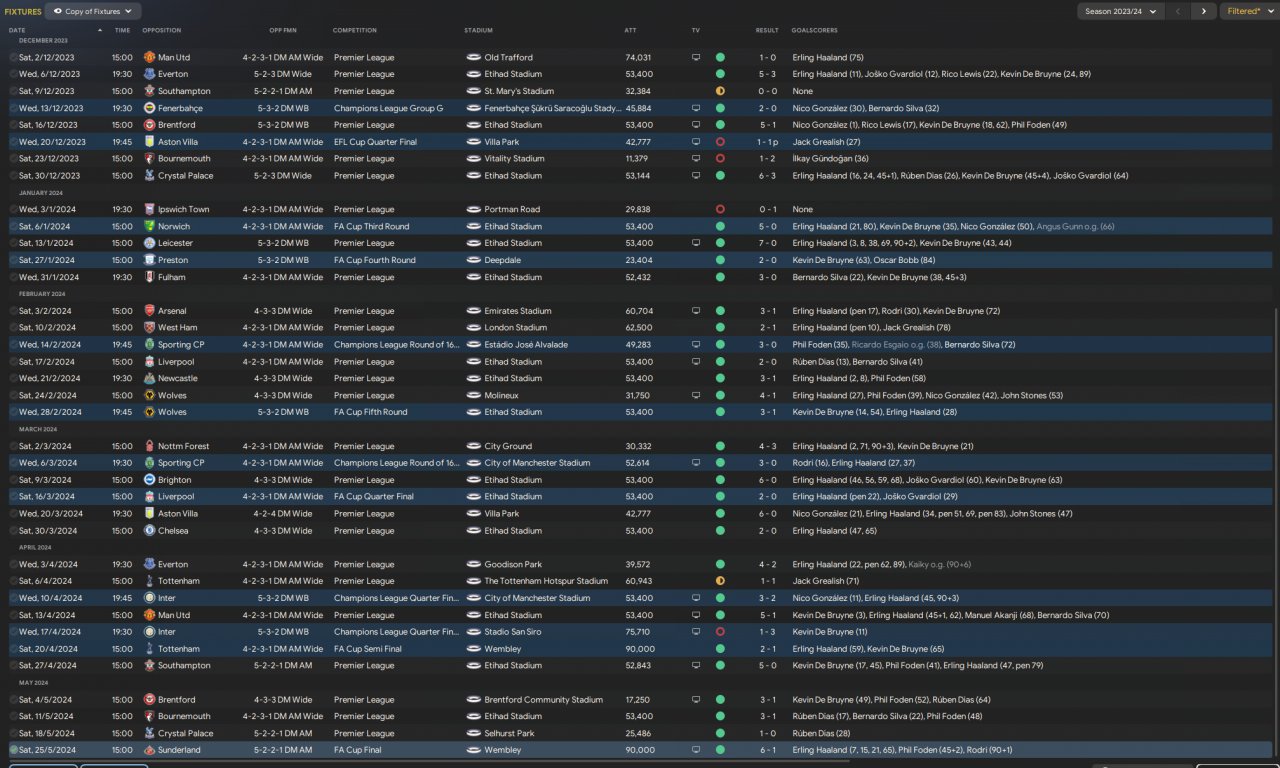Tick the selection circle for Sat, 6/4/2024
Image resolution: width=1280 pixels, height=768 pixels.
[14, 581]
